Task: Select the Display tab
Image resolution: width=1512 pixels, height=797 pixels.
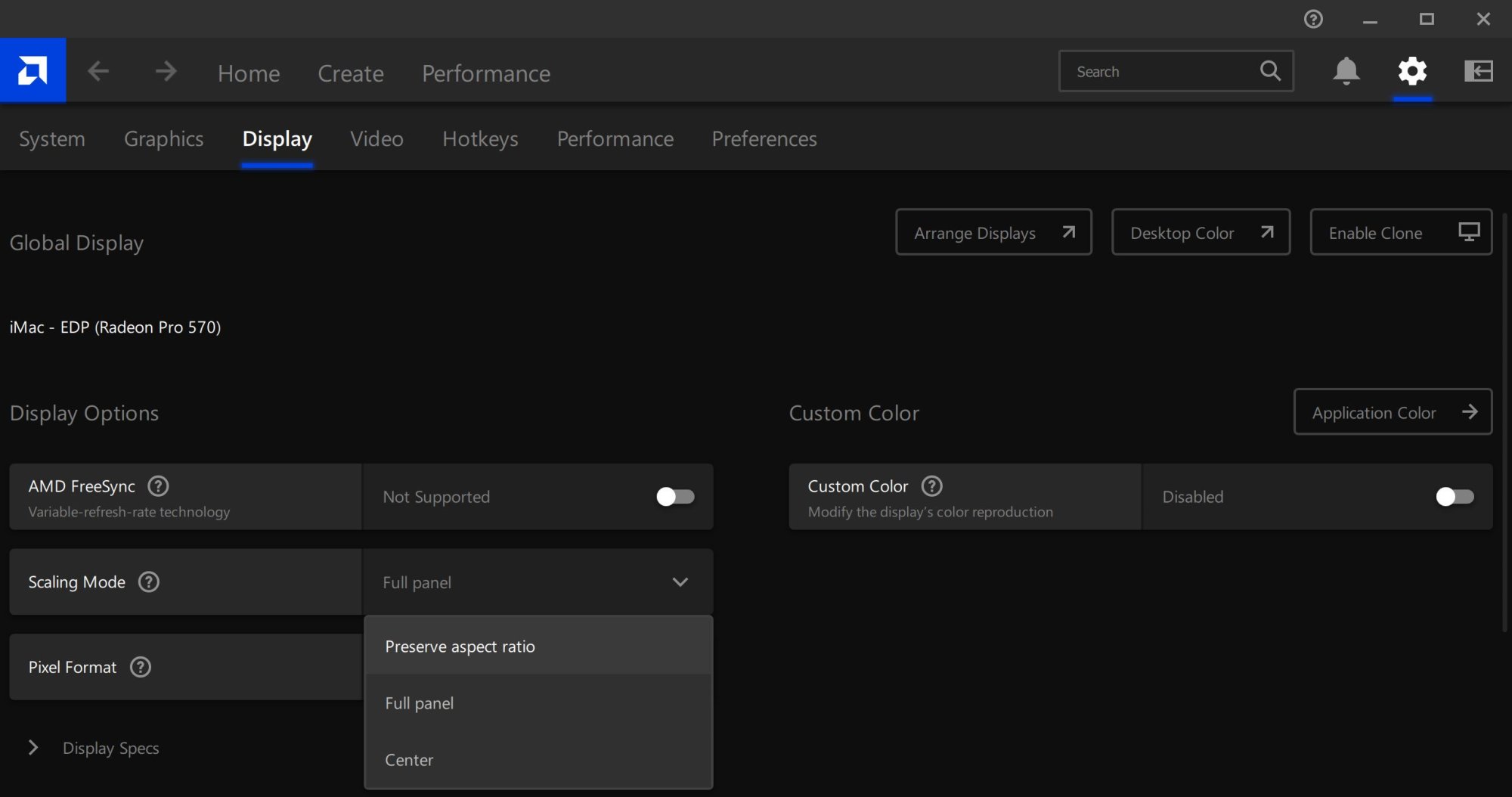Action: [x=277, y=138]
